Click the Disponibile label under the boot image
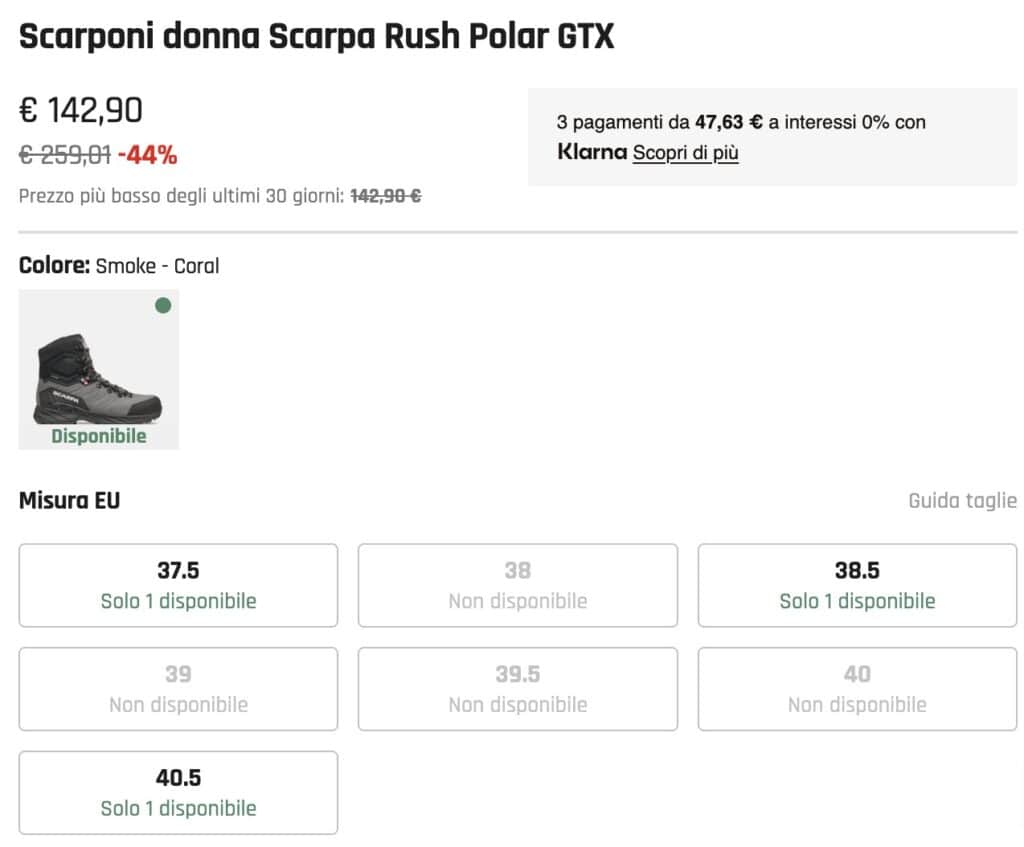 (98, 436)
